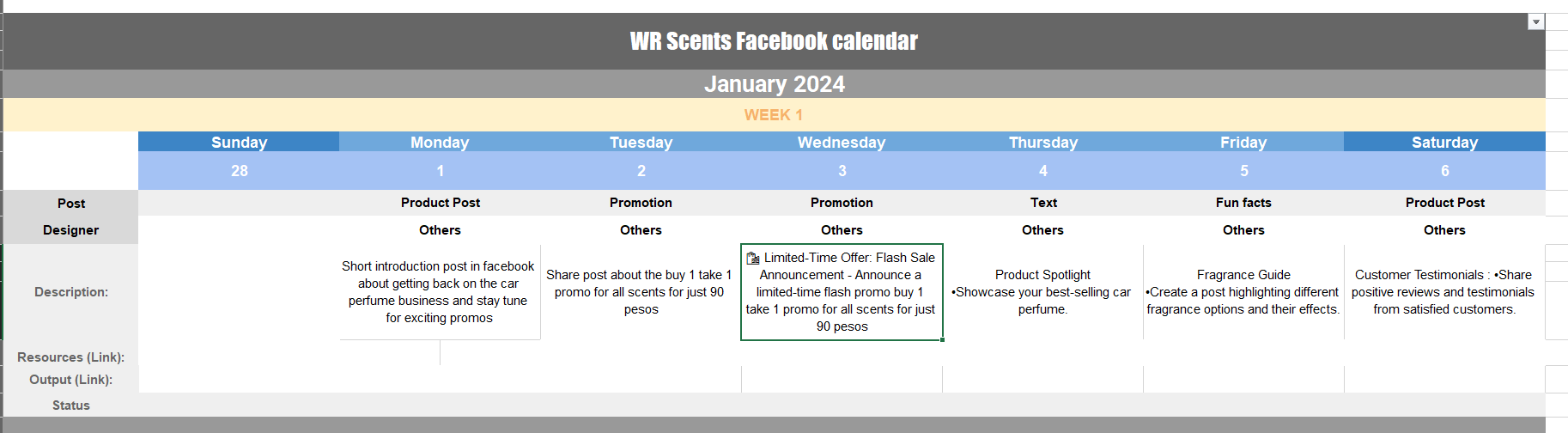The width and height of the screenshot is (1568, 433).
Task: Select the Status row label
Action: pos(70,406)
